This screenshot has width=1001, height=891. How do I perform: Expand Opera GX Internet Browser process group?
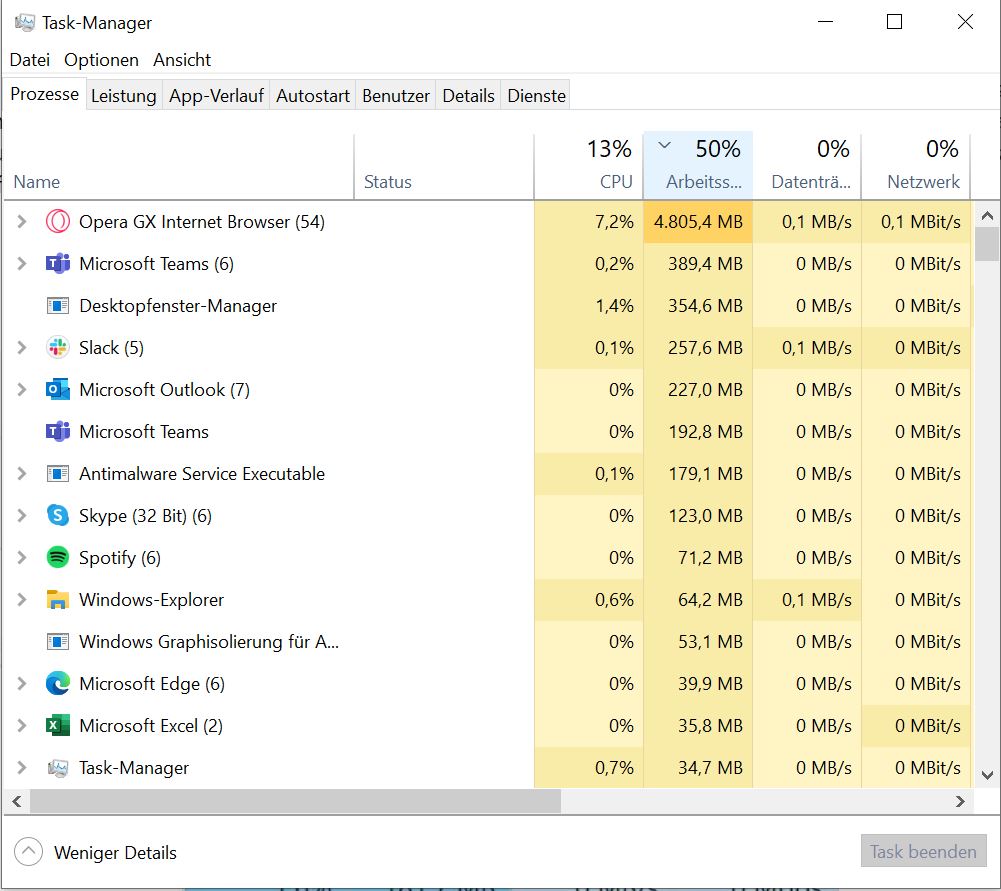(22, 221)
